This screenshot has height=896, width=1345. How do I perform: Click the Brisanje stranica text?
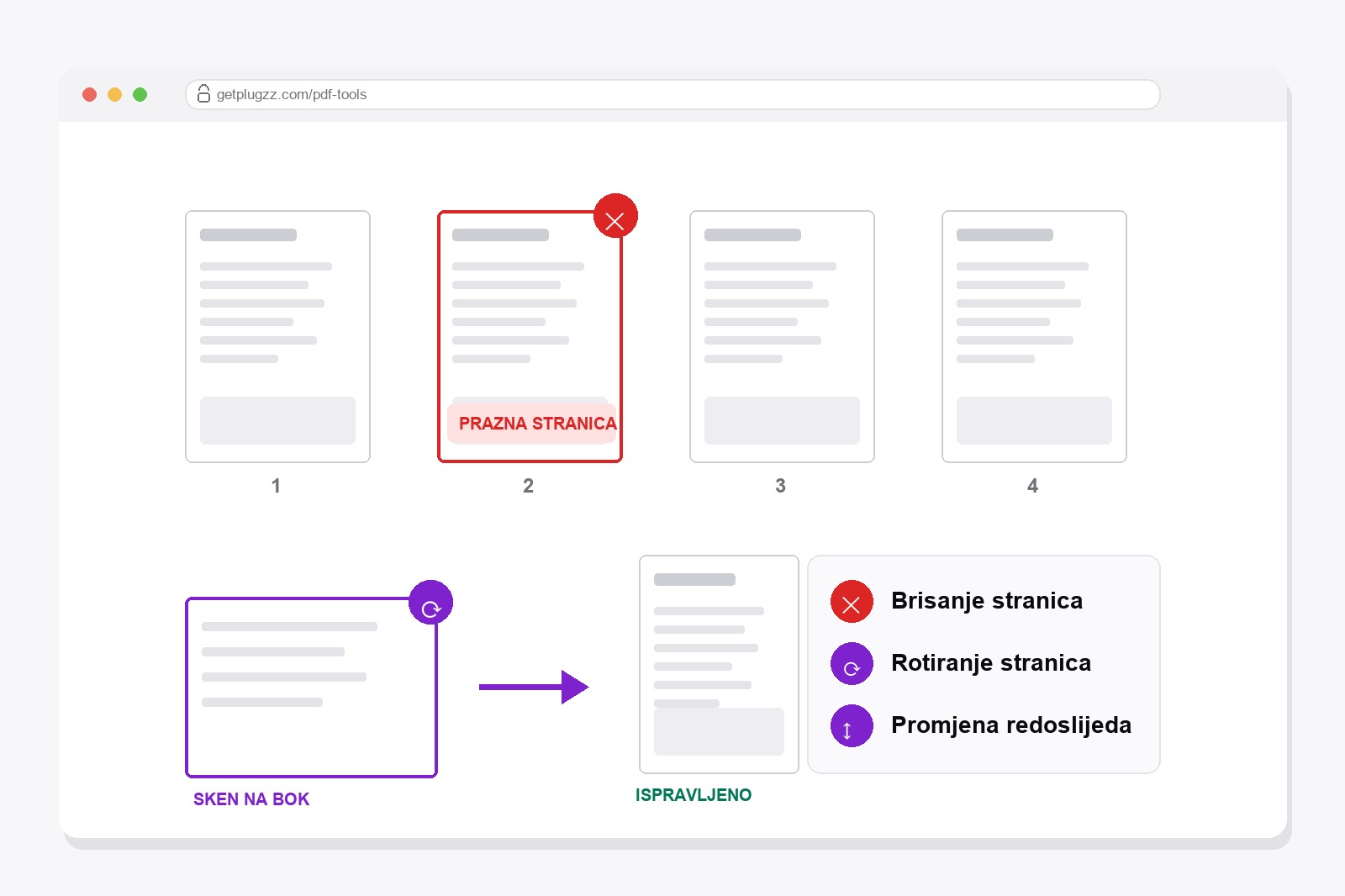tap(987, 601)
